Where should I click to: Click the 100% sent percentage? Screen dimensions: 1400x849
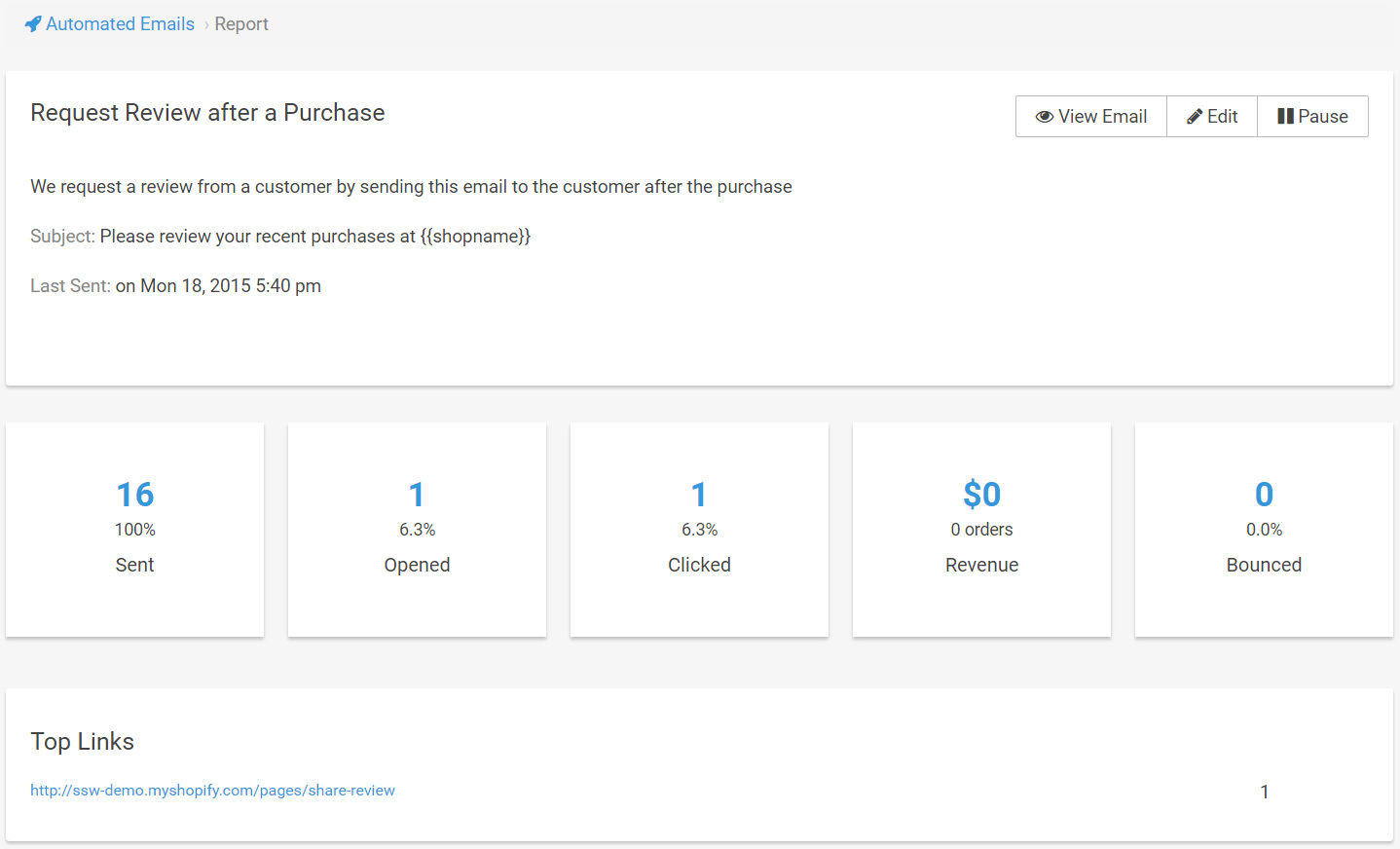pos(134,530)
